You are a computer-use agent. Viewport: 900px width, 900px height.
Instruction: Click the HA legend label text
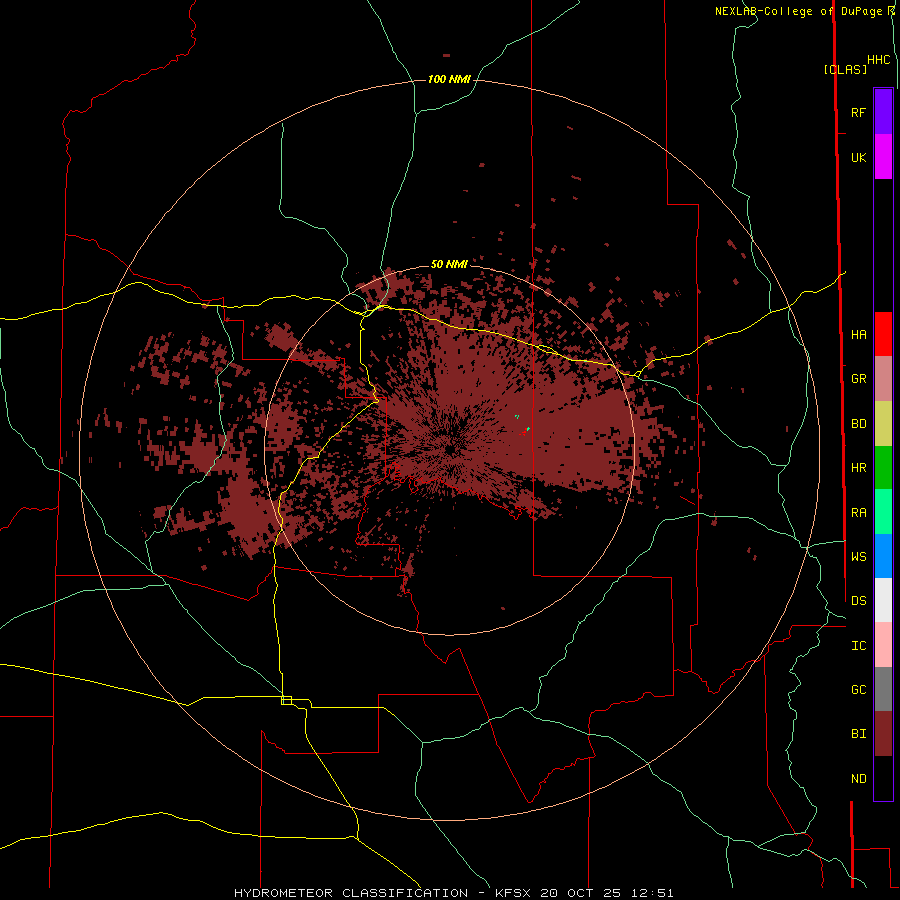(x=858, y=334)
